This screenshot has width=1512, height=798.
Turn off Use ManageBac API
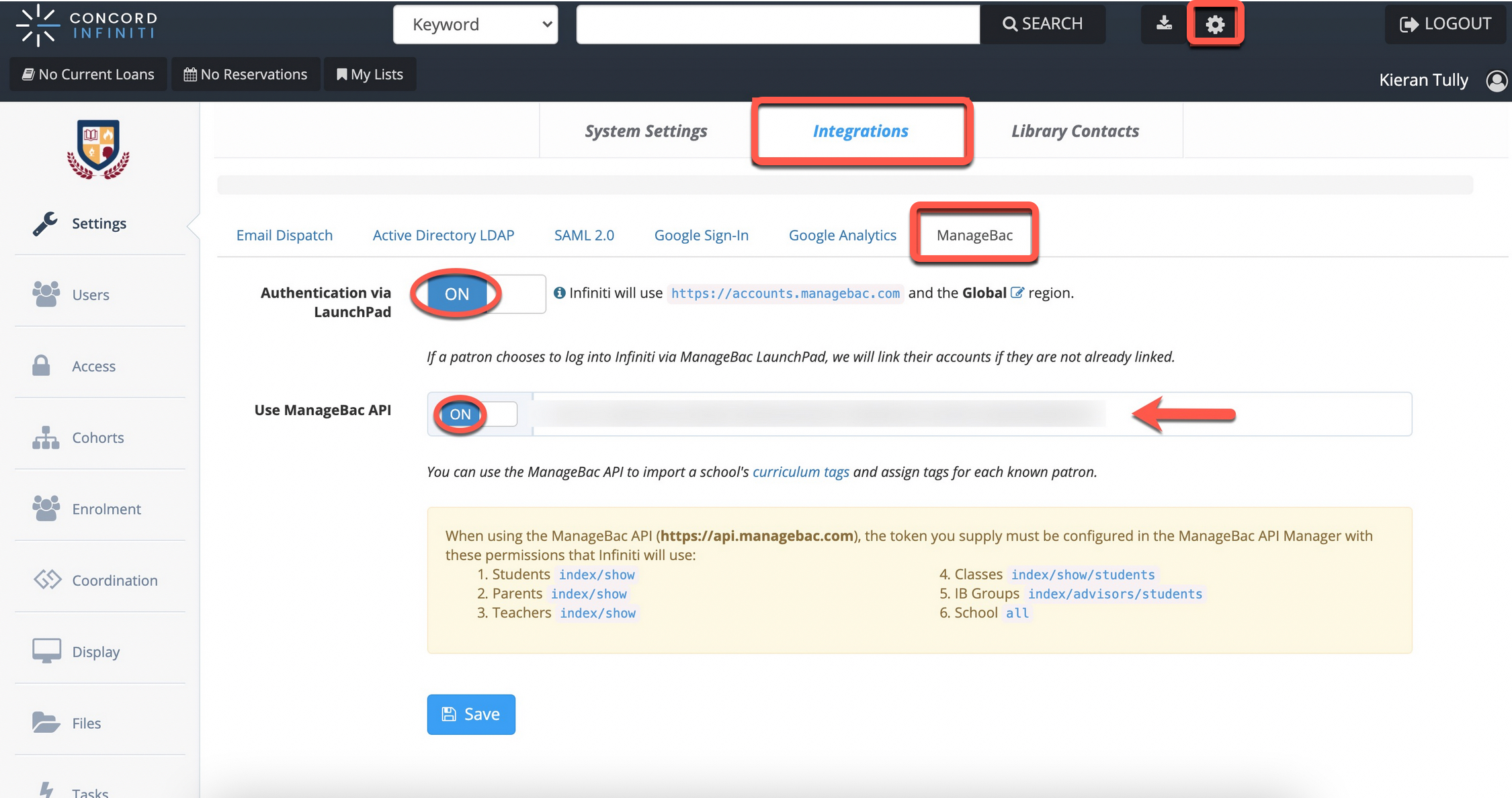coord(460,414)
